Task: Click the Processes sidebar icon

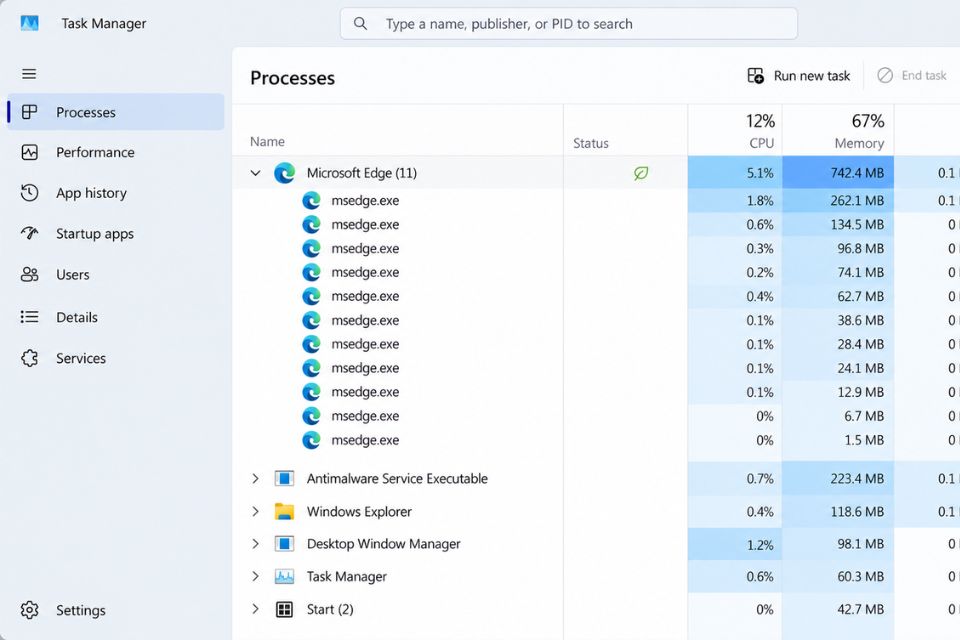Action: pos(29,112)
